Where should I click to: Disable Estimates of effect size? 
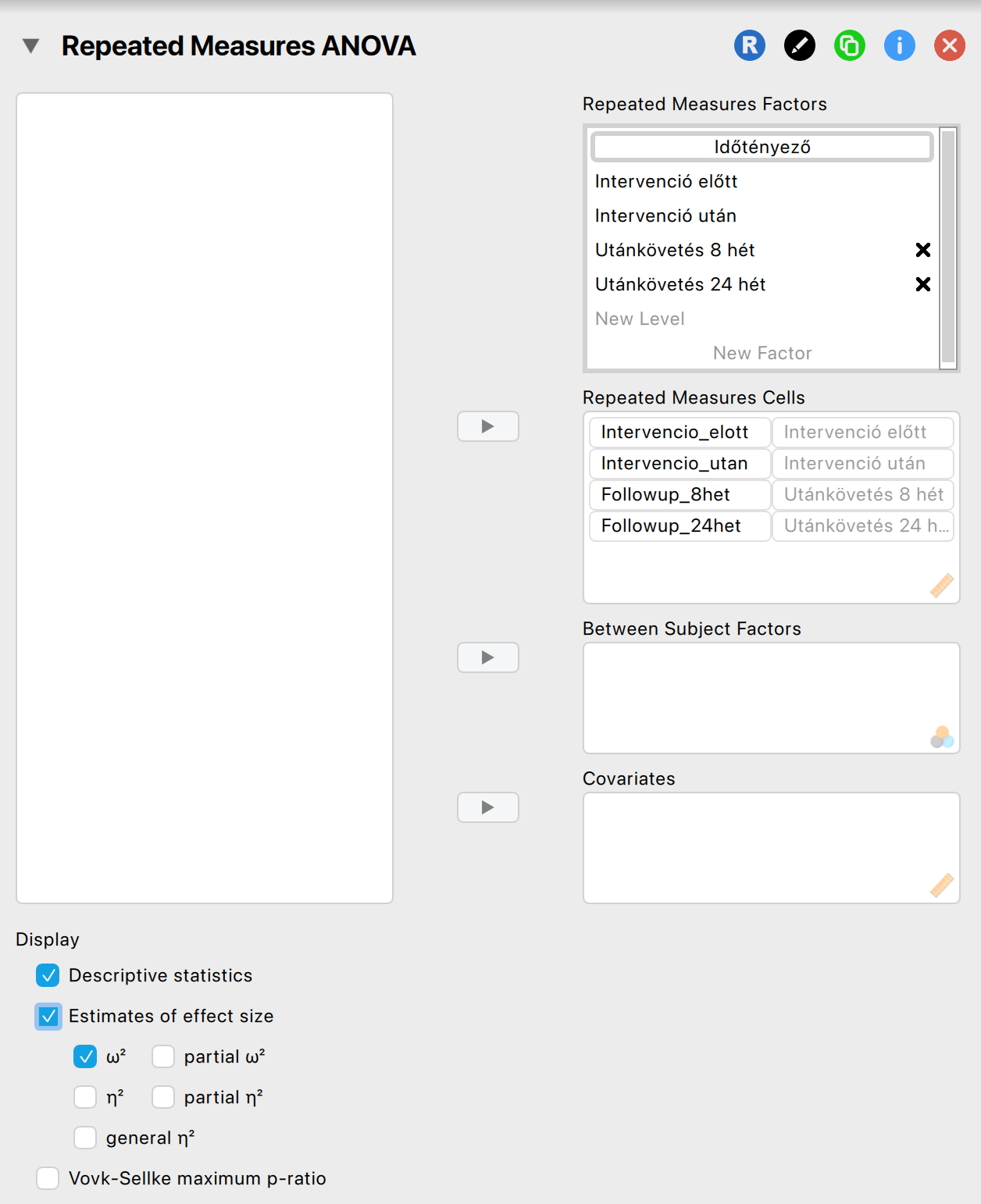coord(48,1016)
